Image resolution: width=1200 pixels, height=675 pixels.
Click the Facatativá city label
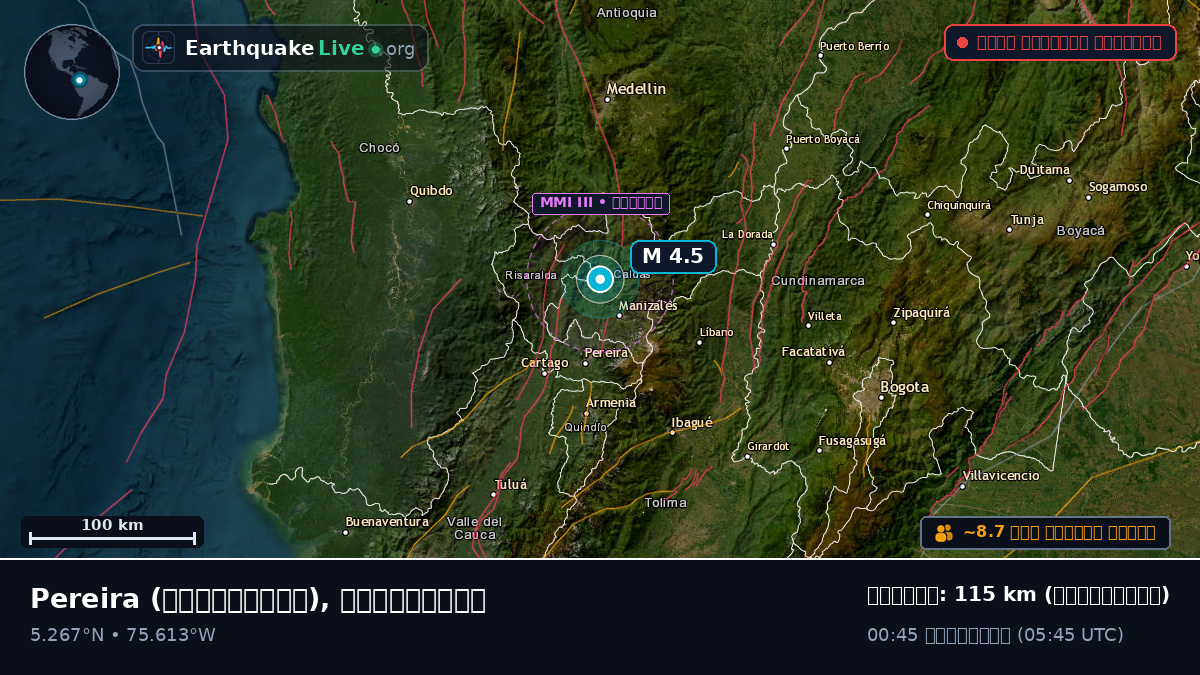point(813,352)
